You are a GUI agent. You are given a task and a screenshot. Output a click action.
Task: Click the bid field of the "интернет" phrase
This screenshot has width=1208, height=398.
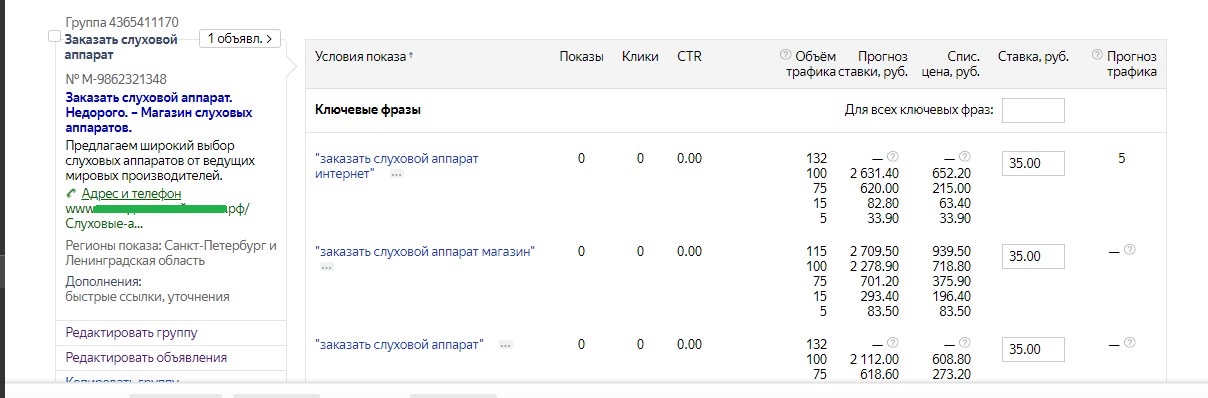click(1033, 163)
